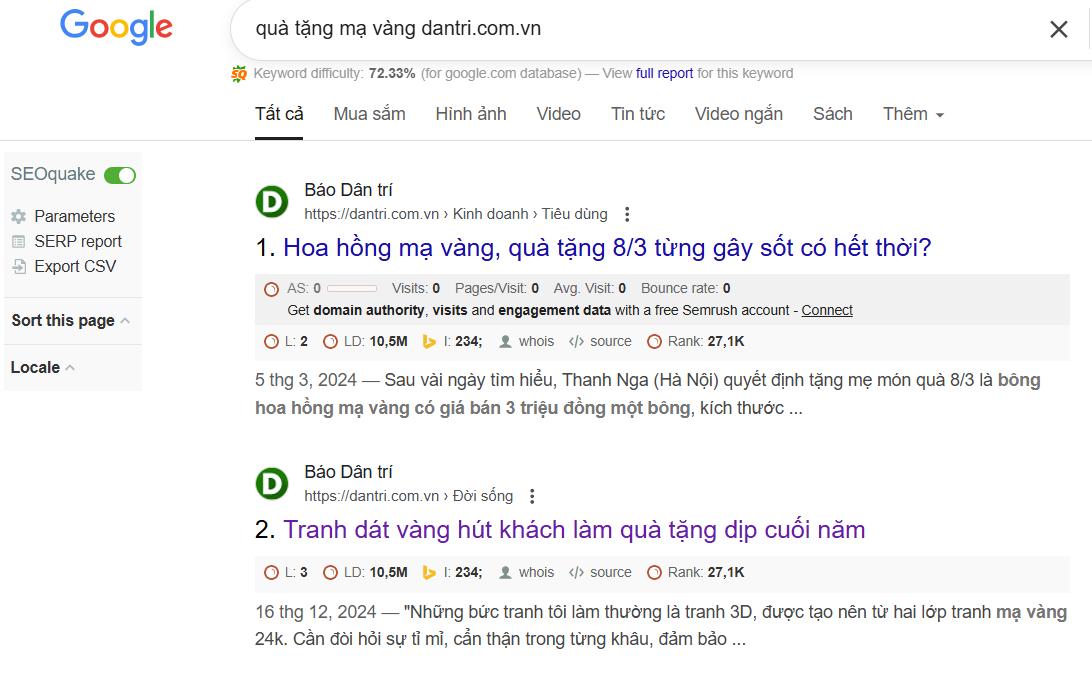This screenshot has width=1092, height=682.
Task: Click the source code icon in result 1
Action: (576, 341)
